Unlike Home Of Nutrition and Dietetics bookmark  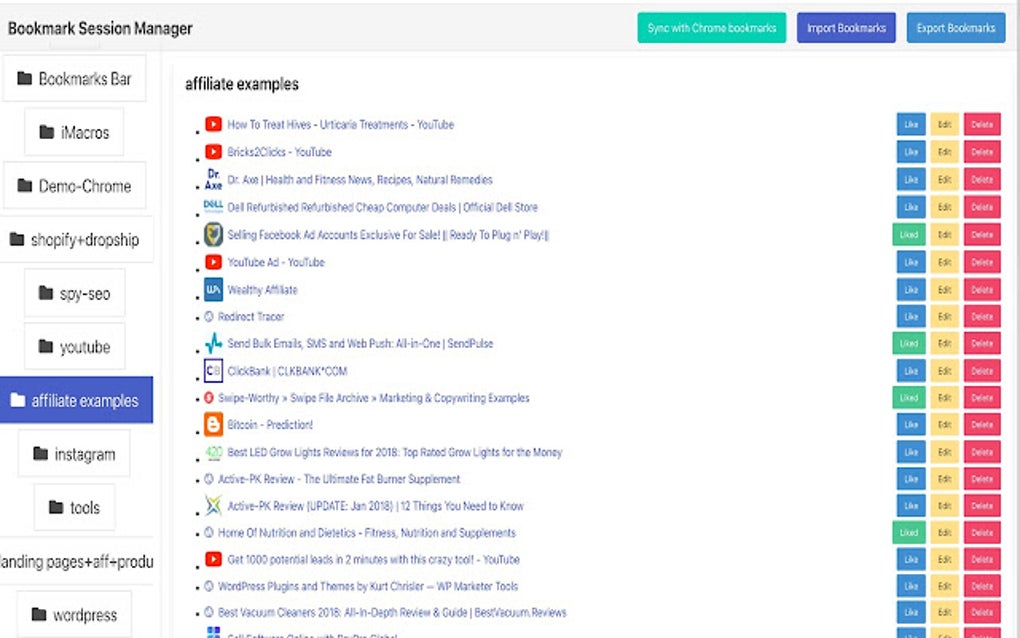(909, 532)
